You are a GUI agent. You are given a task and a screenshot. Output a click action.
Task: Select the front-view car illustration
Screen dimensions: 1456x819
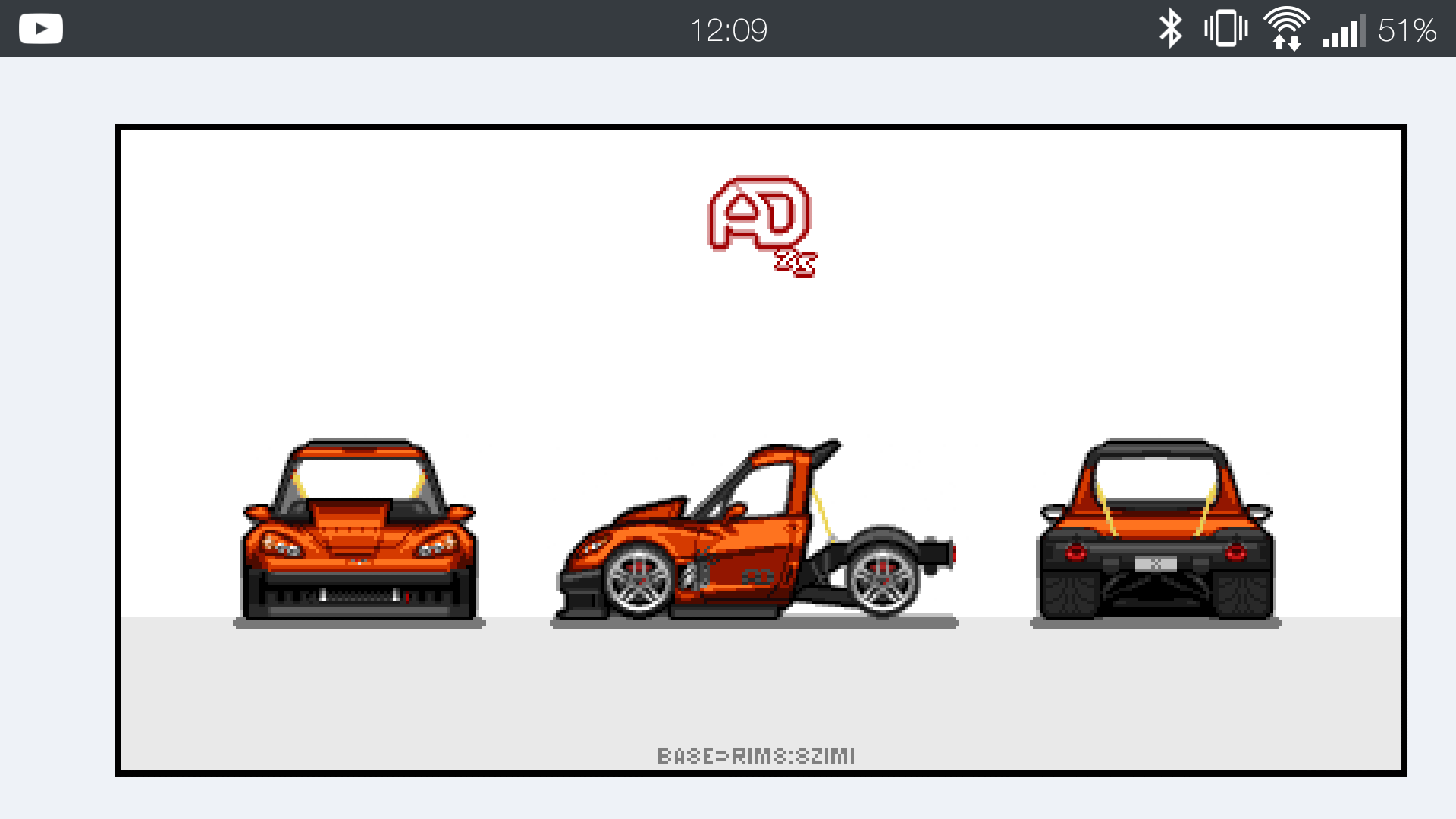tap(356, 531)
